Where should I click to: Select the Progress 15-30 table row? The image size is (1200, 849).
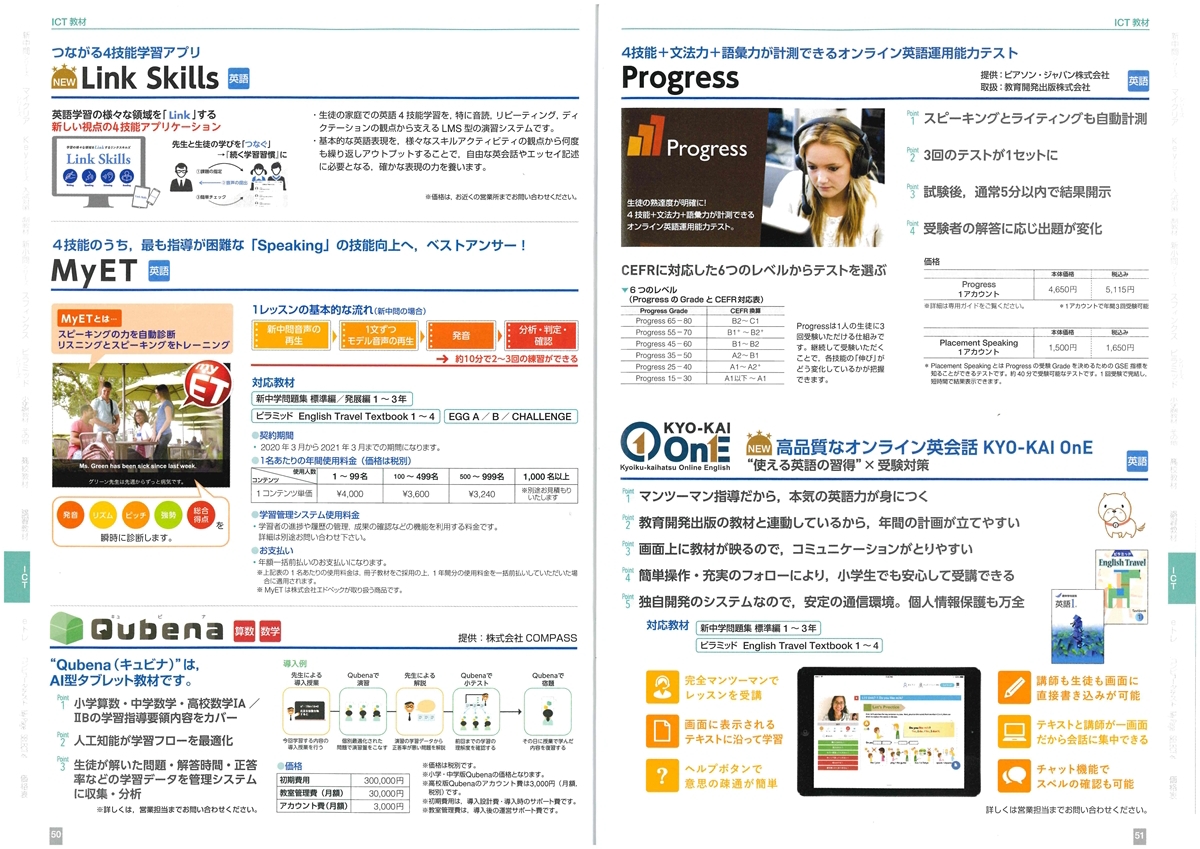click(703, 378)
